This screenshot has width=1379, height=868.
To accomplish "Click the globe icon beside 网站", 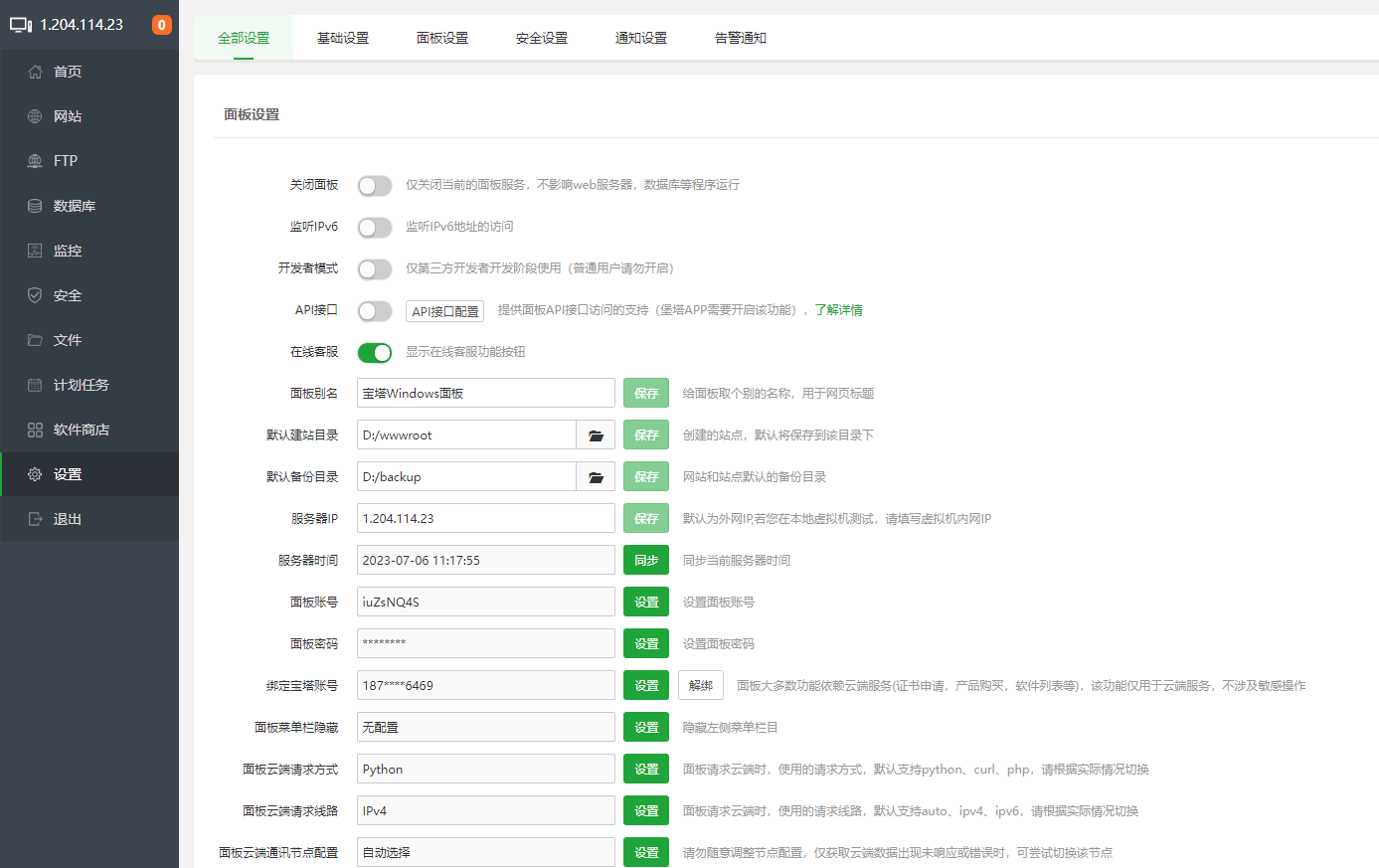I will click(x=35, y=116).
